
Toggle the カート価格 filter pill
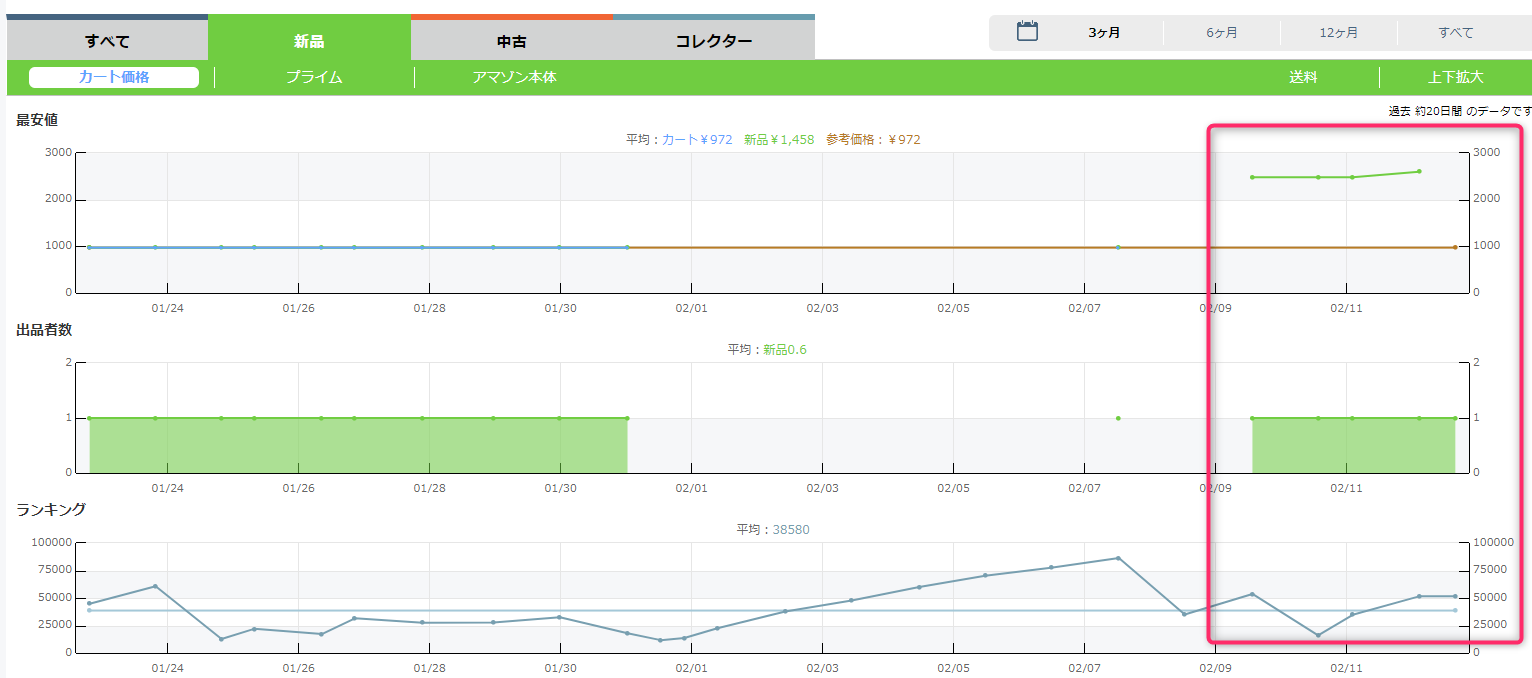tap(114, 77)
